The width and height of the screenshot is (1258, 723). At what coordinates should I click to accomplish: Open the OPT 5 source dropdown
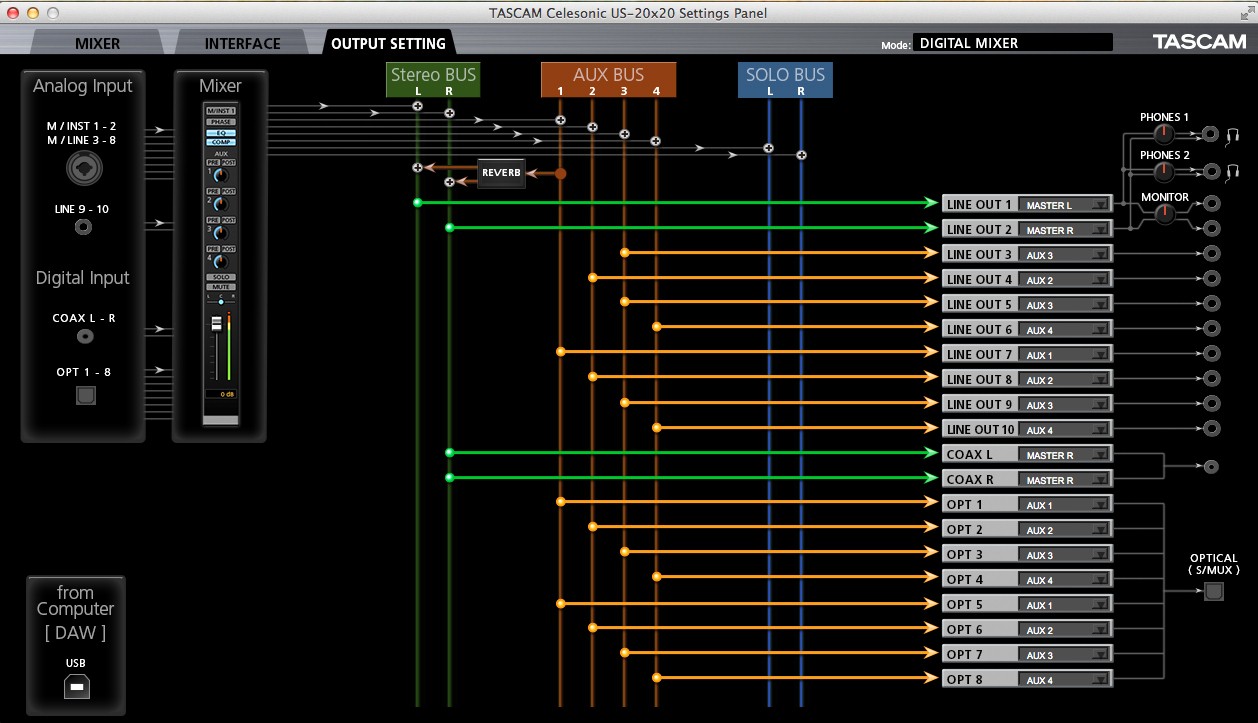tap(1064, 605)
